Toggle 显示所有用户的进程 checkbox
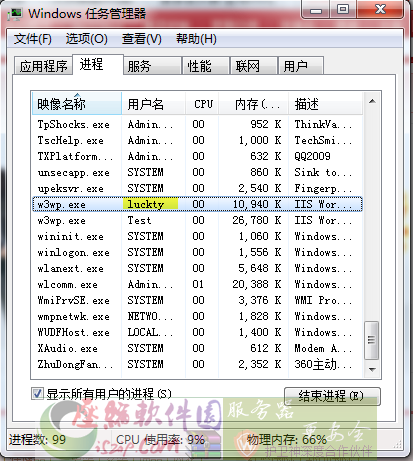This screenshot has width=413, height=461. point(37,394)
